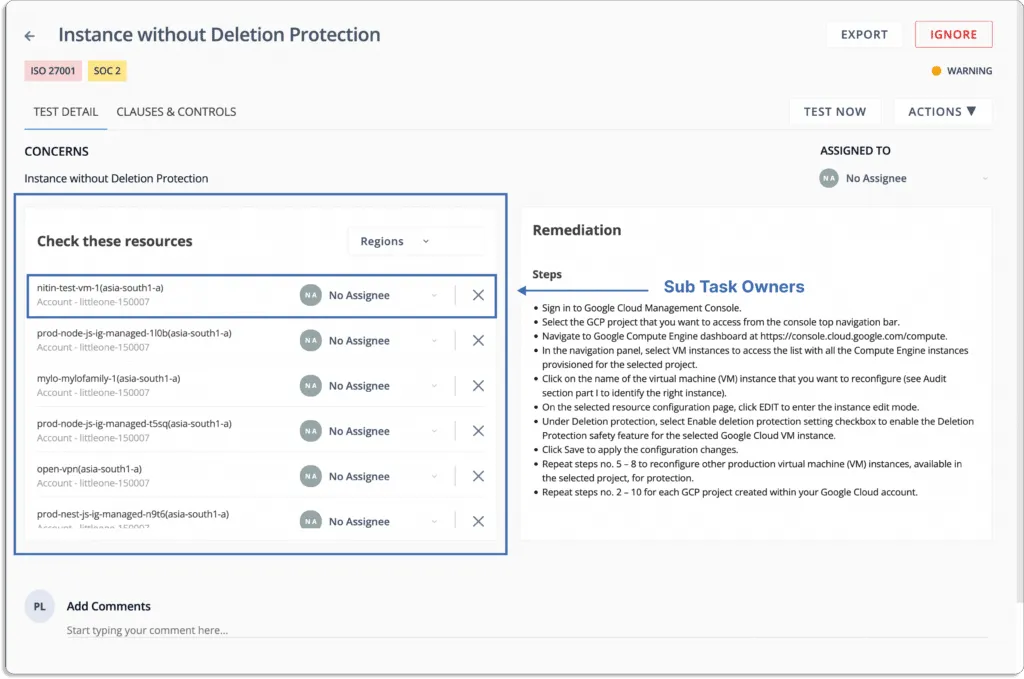This screenshot has width=1024, height=679.
Task: Go back using the left arrow icon
Action: pos(29,36)
